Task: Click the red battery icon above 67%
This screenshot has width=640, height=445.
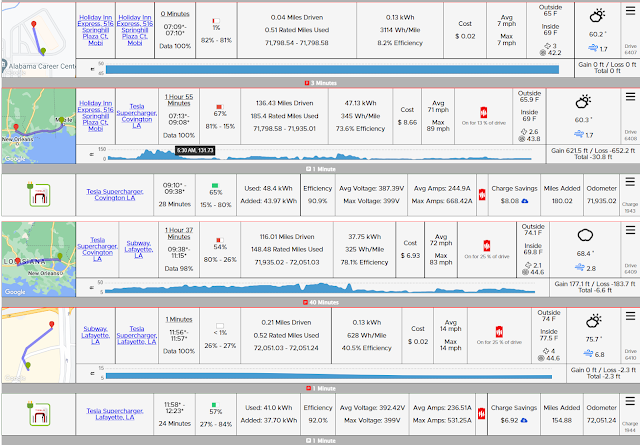Action: 220,107
